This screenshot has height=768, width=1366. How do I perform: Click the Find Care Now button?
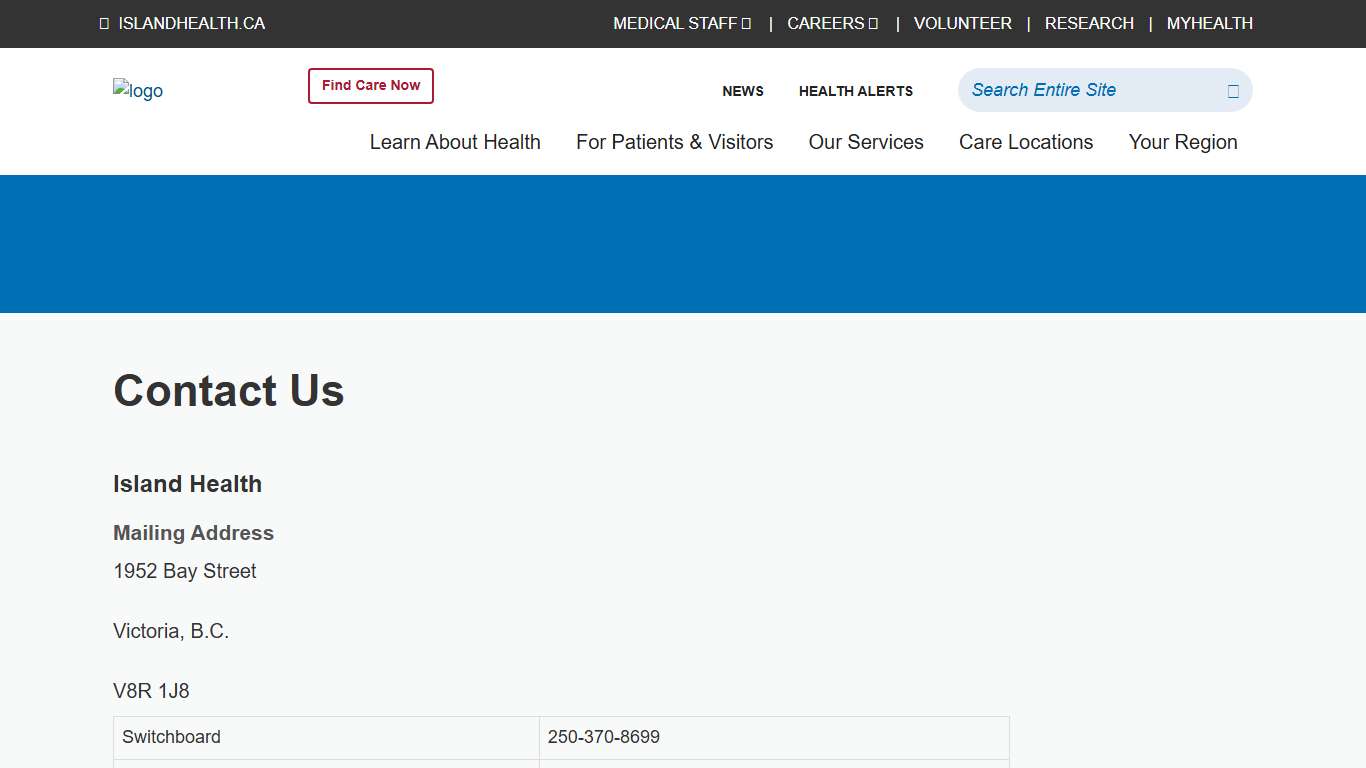[370, 86]
